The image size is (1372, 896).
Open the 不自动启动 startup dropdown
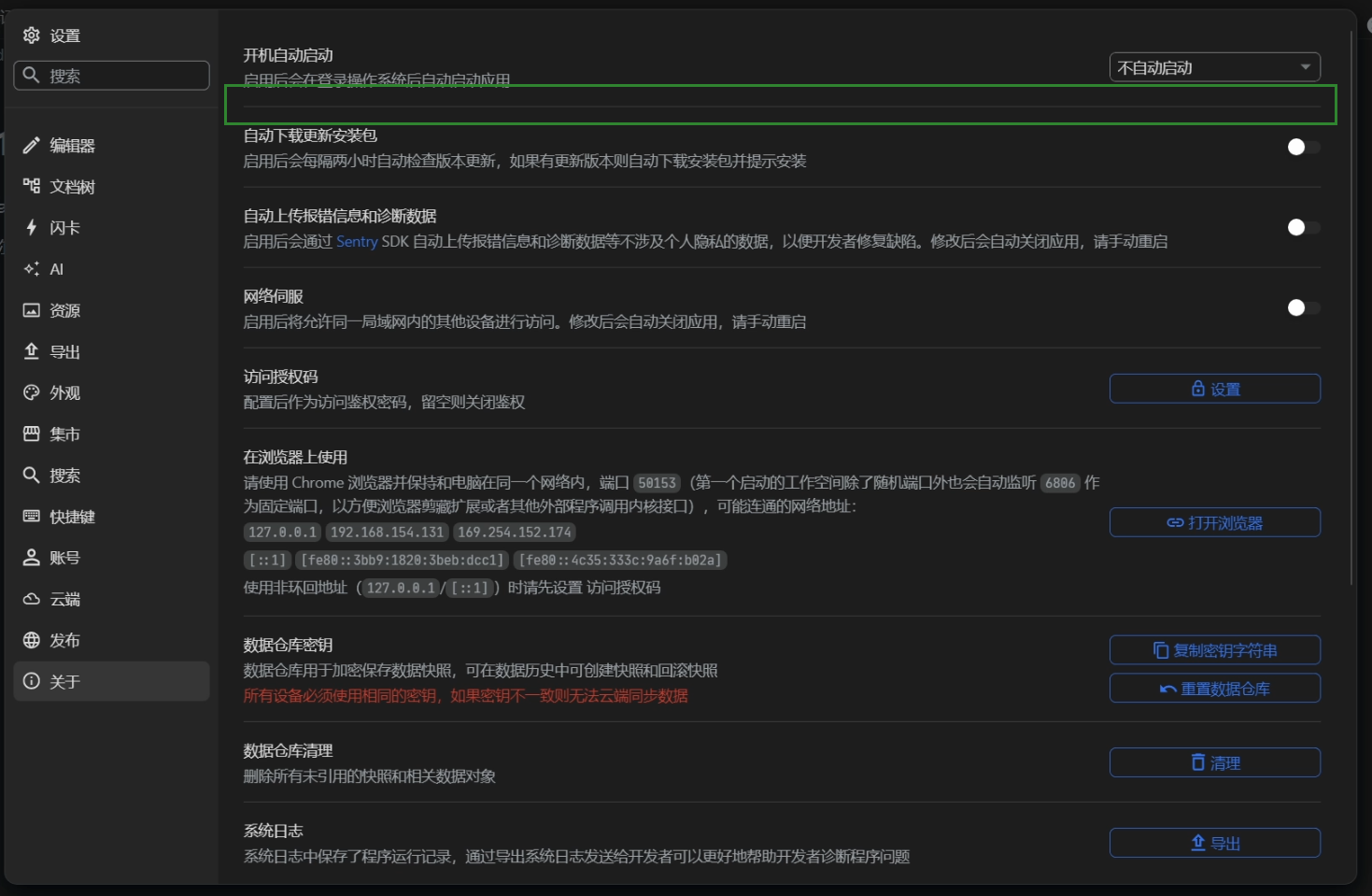(x=1215, y=67)
